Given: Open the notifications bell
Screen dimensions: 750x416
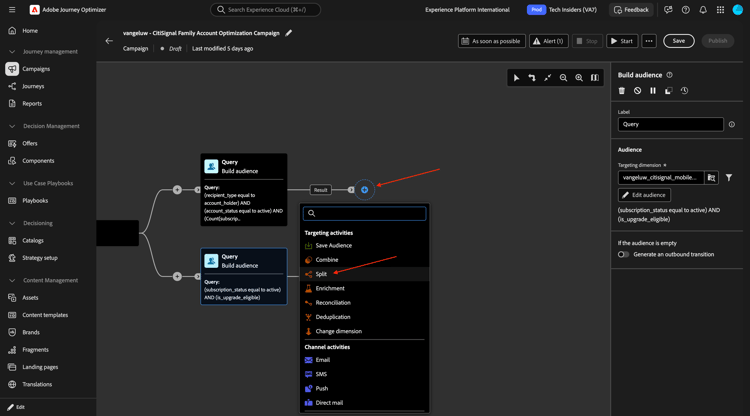Looking at the screenshot, I should click(x=703, y=10).
